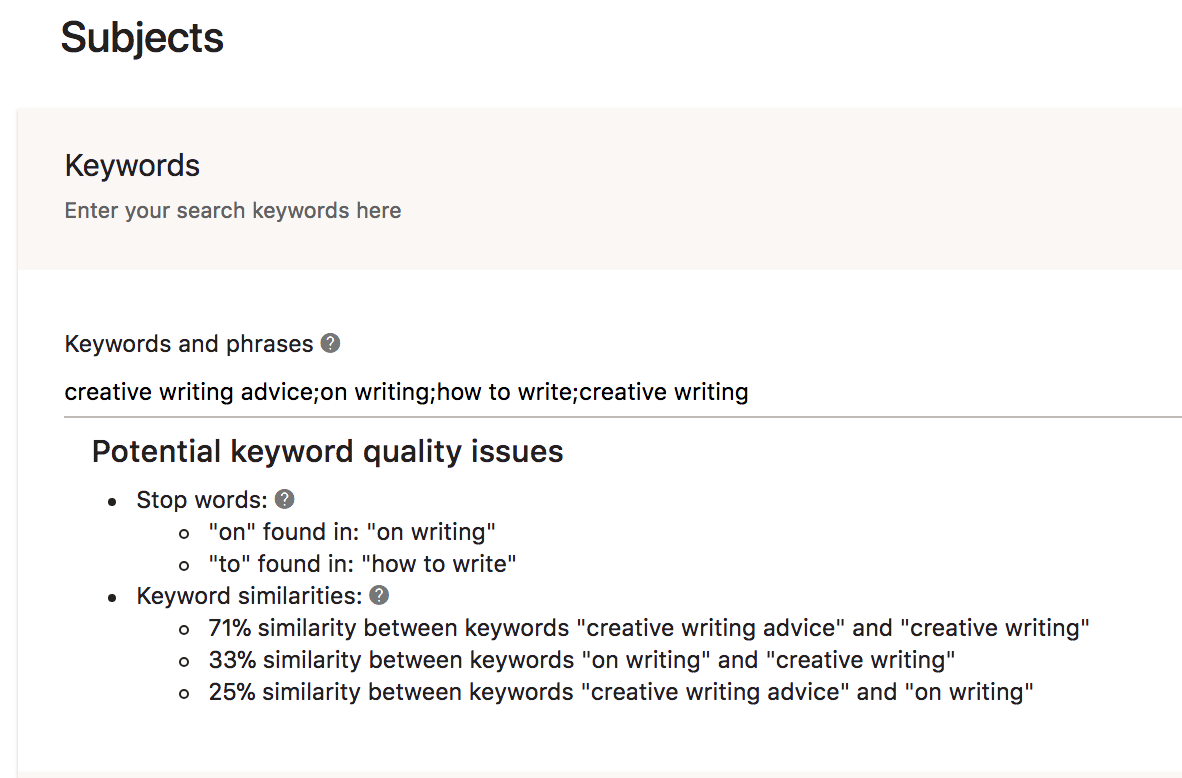1182x778 pixels.
Task: Click the "Keyword similarities:" list label
Action: pyautogui.click(x=249, y=597)
